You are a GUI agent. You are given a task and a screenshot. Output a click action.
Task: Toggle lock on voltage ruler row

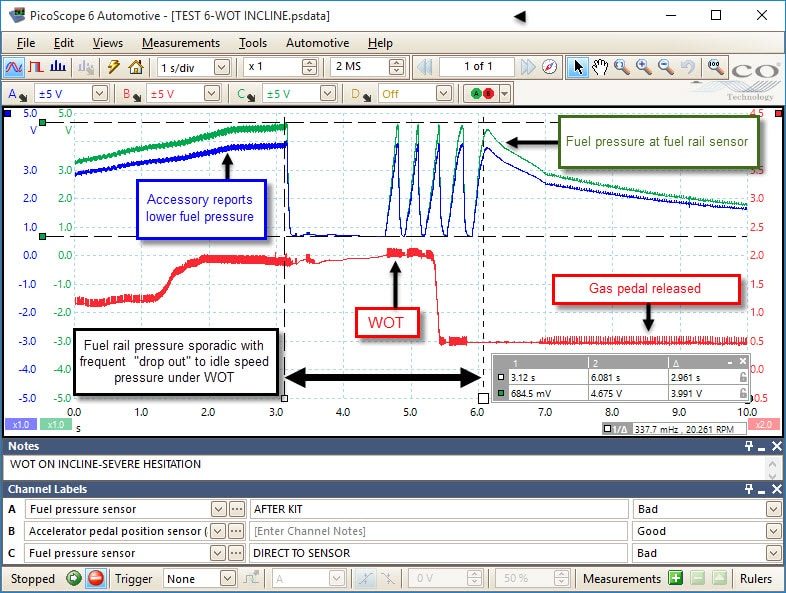[743, 393]
